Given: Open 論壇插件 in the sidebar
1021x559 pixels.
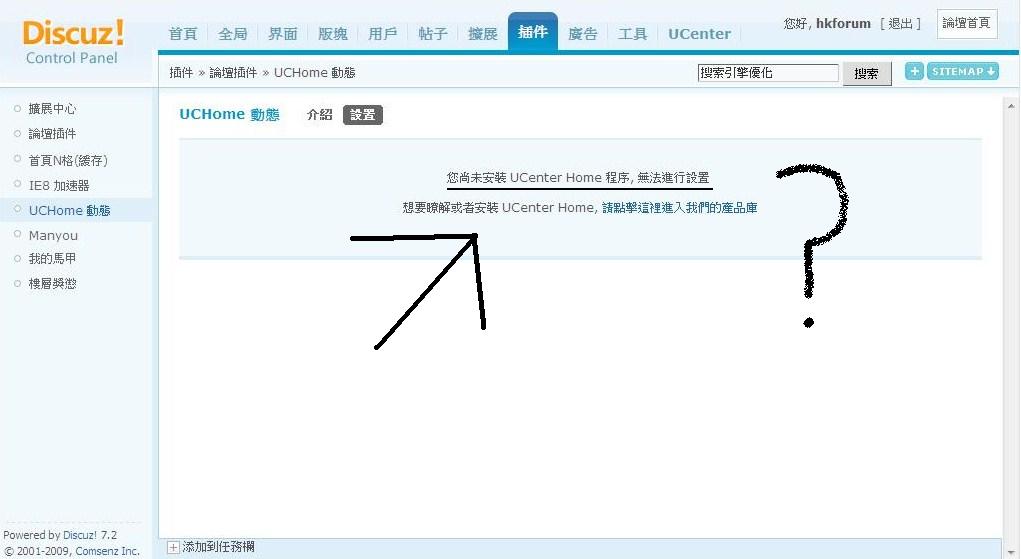Looking at the screenshot, I should click(52, 134).
